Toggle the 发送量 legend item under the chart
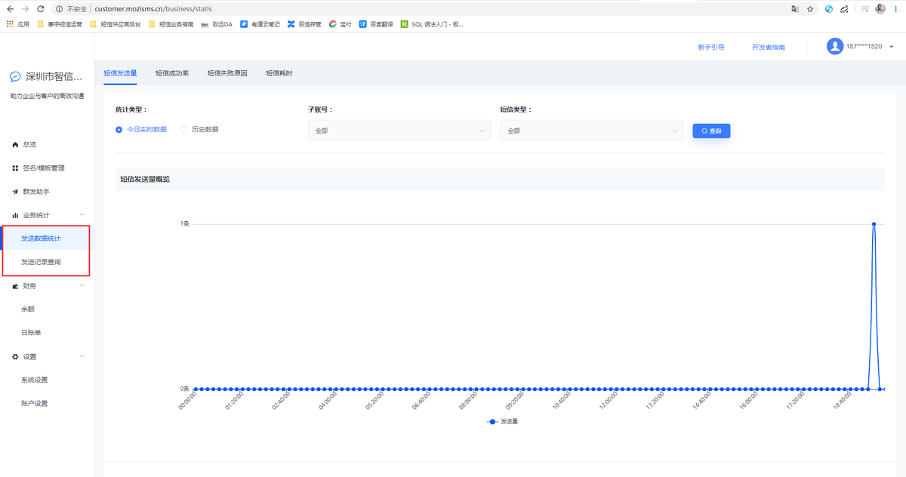Image resolution: width=906 pixels, height=477 pixels. click(502, 422)
